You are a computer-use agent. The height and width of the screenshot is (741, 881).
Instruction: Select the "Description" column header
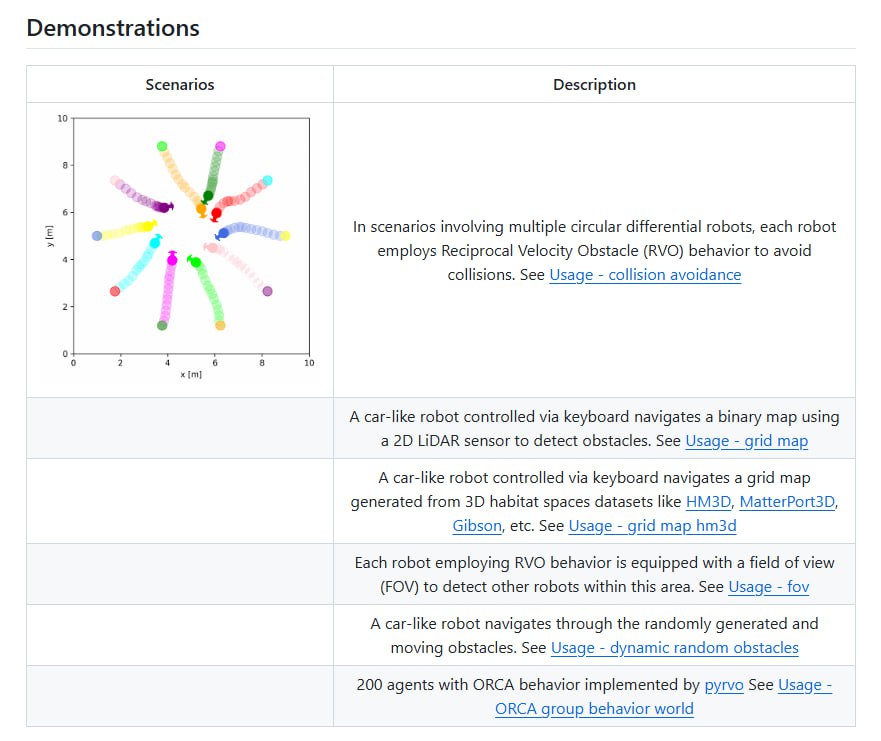[594, 85]
